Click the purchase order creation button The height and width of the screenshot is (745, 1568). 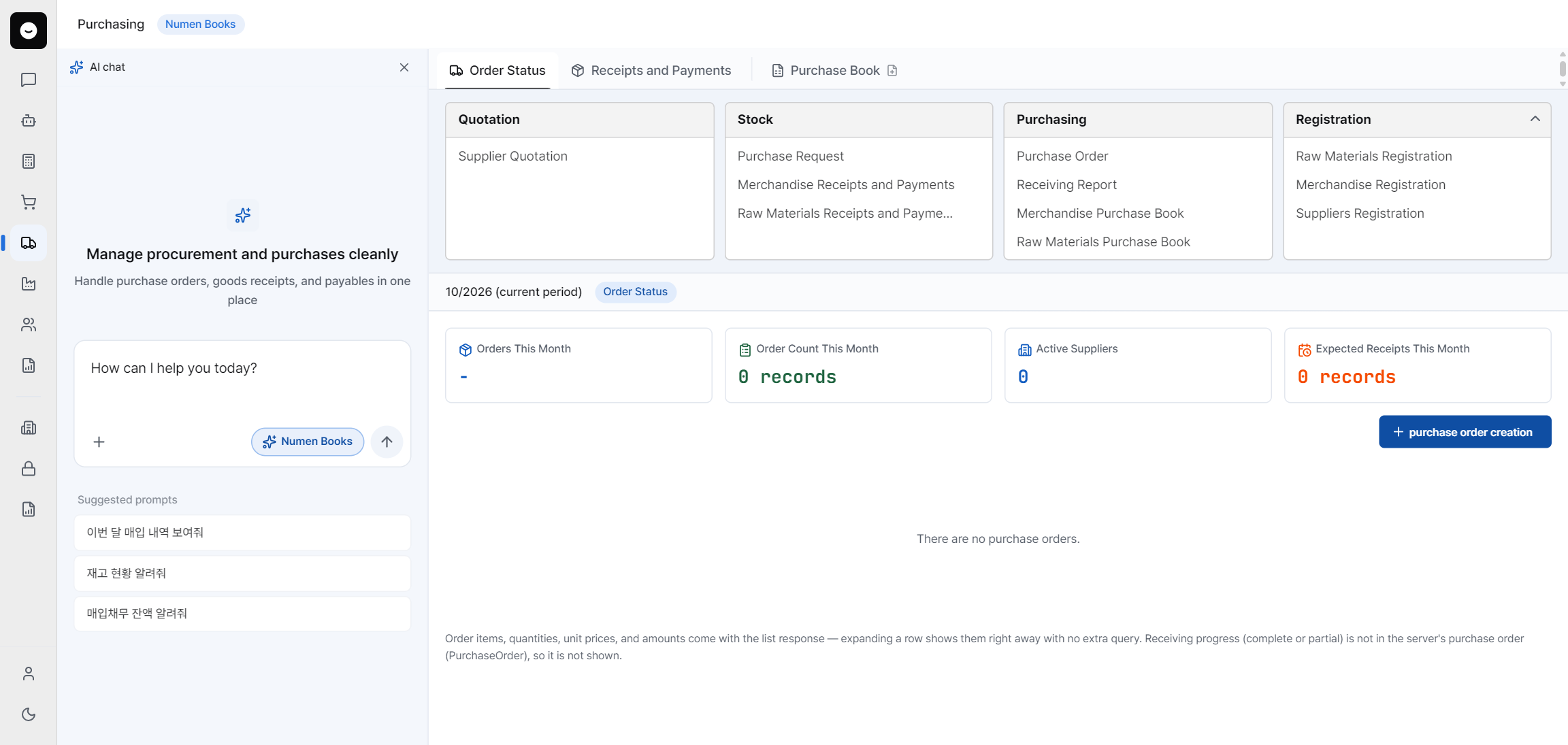[x=1465, y=432]
